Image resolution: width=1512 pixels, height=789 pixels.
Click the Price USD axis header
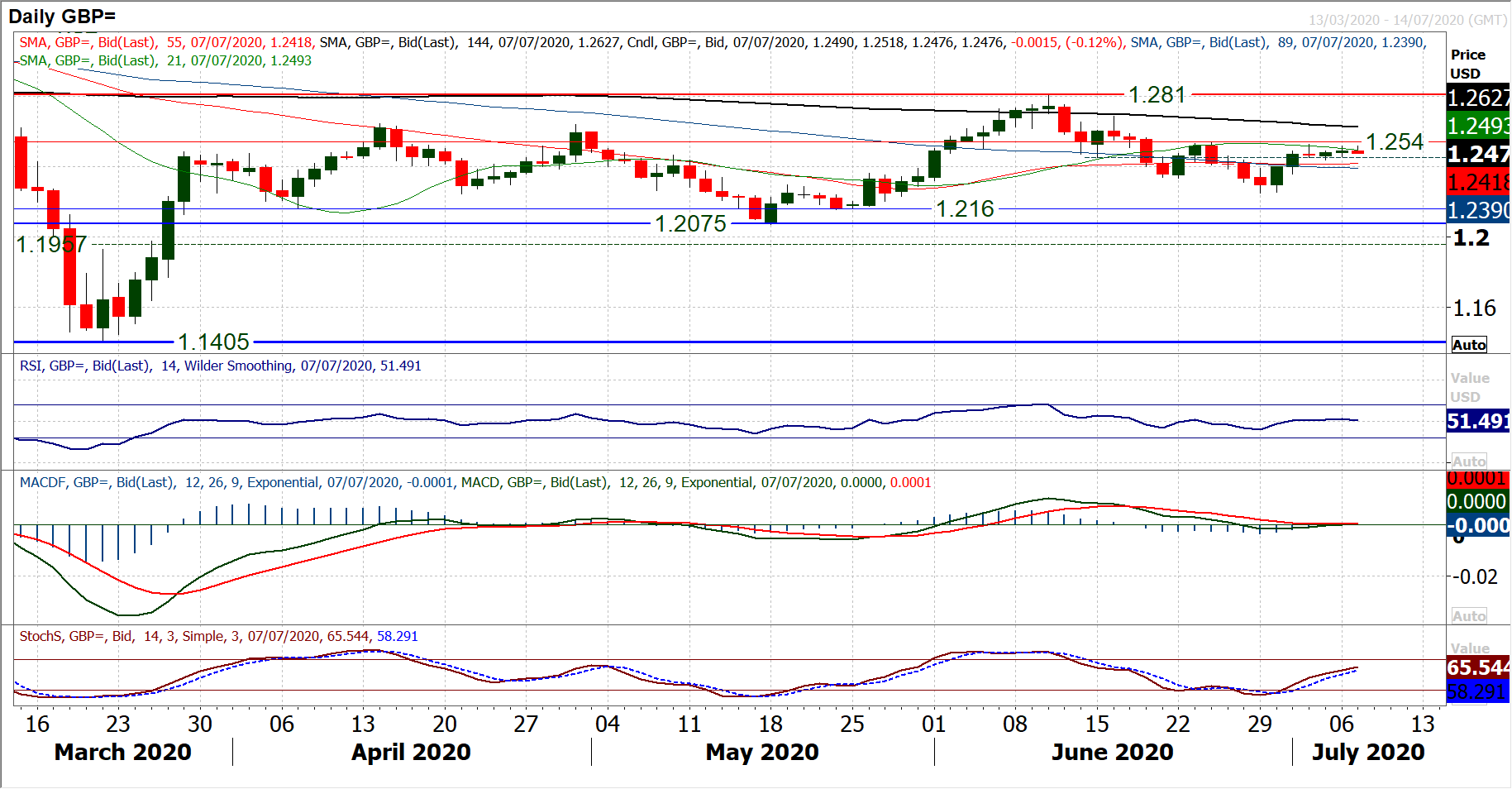tap(1467, 64)
